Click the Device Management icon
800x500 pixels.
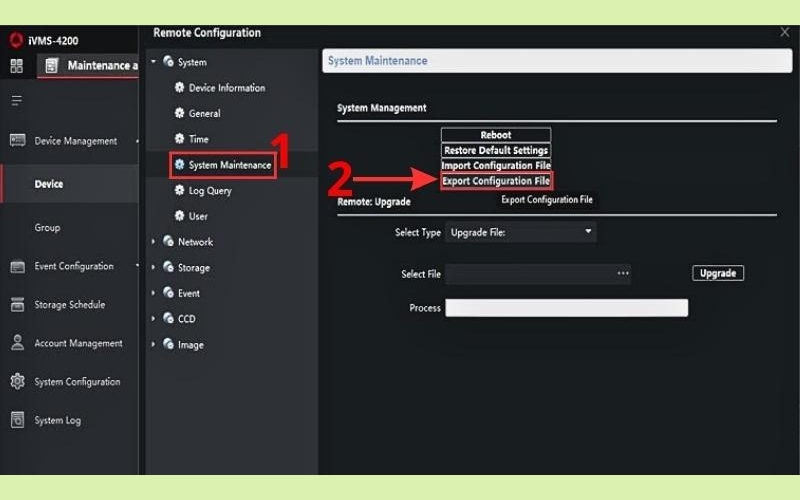(17, 141)
